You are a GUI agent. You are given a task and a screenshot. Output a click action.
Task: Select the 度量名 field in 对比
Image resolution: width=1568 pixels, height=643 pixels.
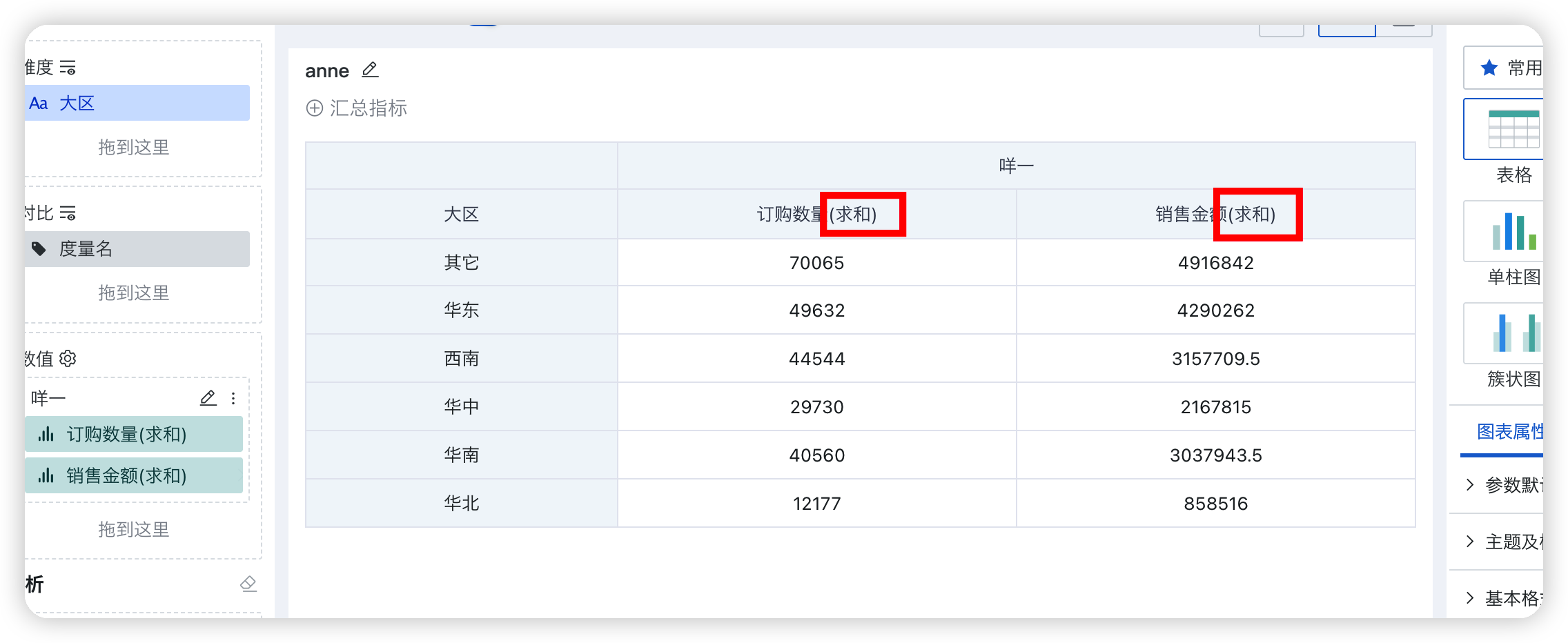[x=137, y=249]
